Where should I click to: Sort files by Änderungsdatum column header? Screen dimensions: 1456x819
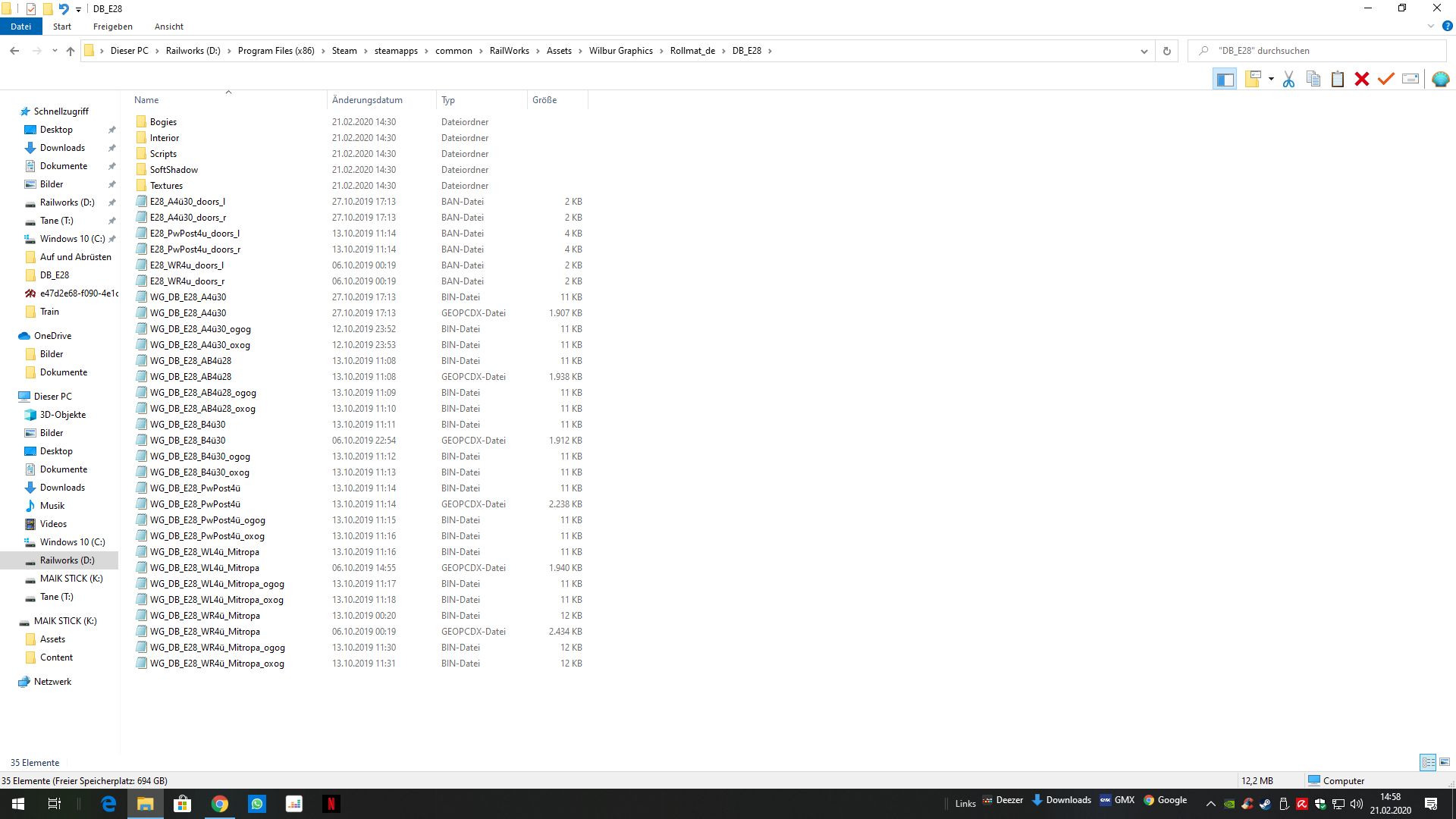367,100
